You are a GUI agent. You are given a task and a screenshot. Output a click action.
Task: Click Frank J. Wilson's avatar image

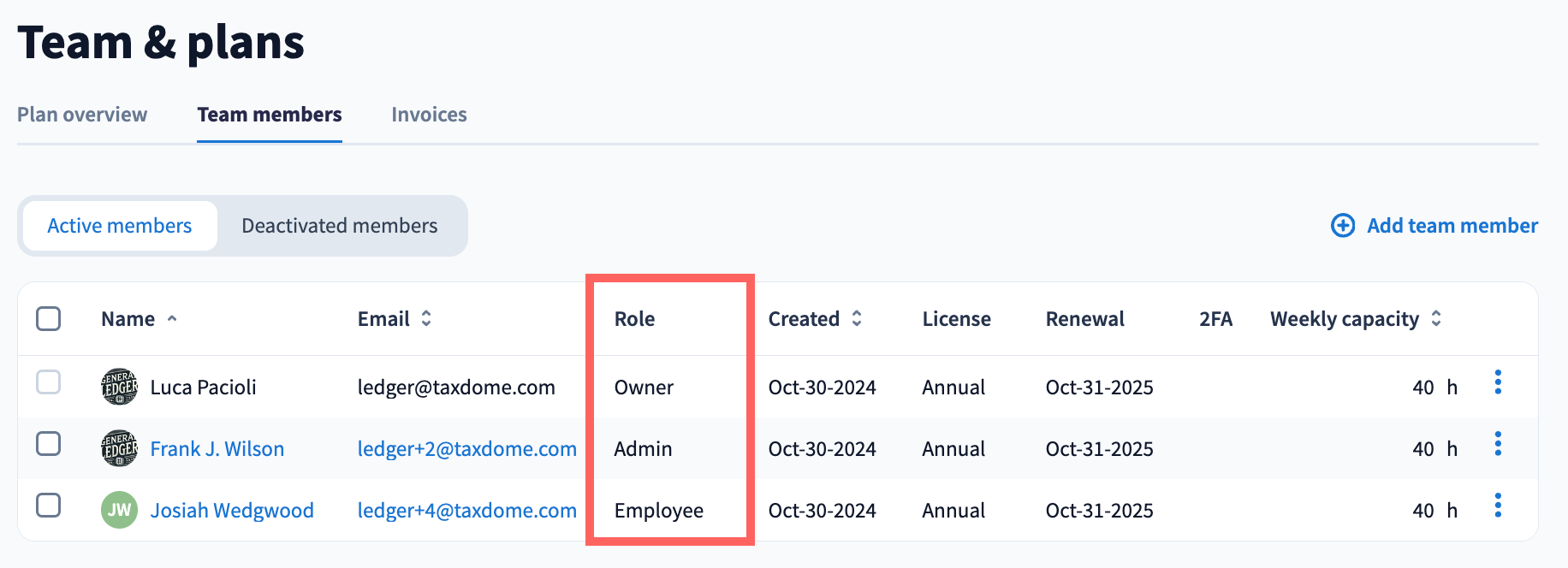click(119, 449)
